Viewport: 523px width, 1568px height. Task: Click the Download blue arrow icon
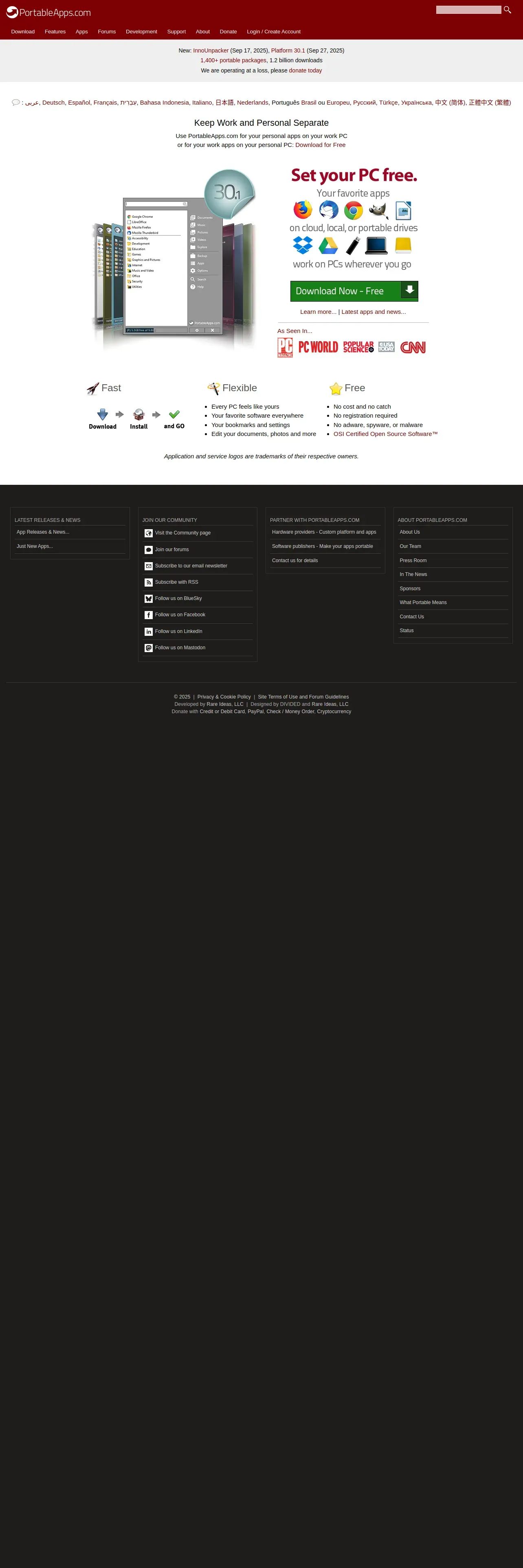102,414
